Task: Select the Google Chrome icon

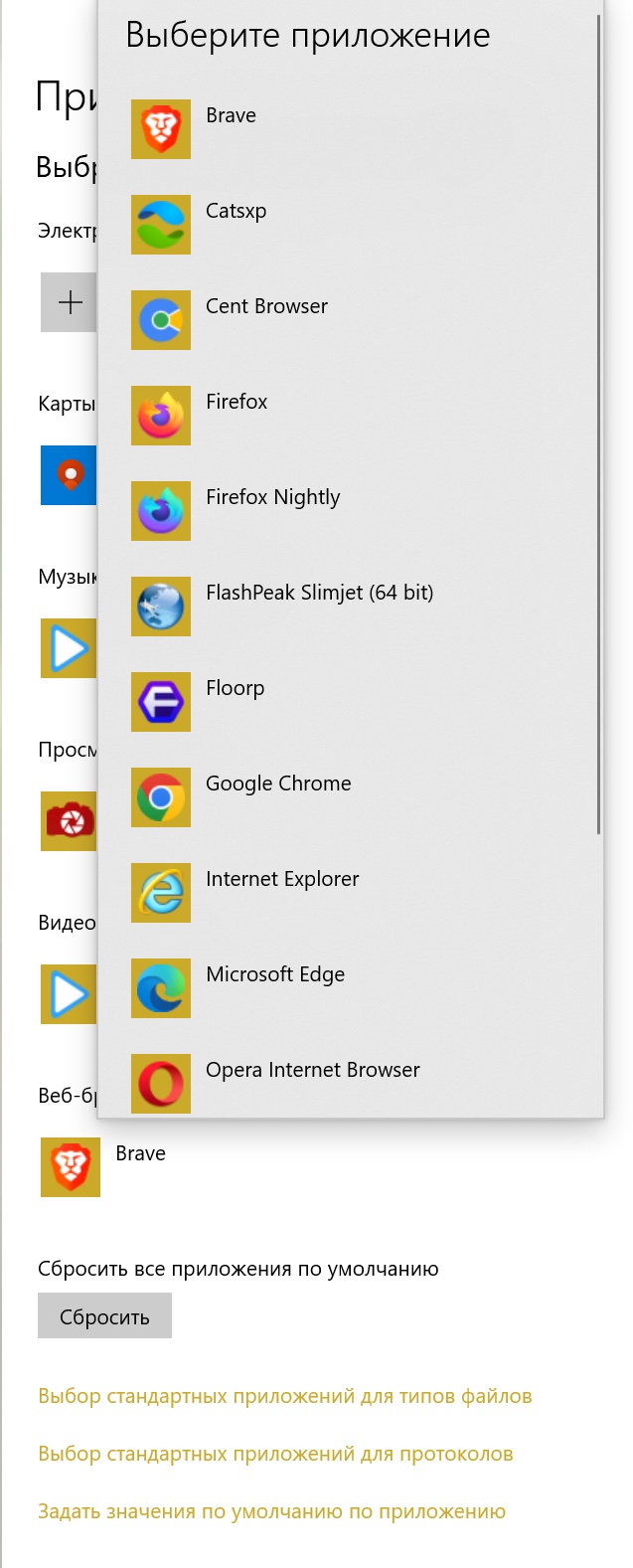Action: (161, 797)
